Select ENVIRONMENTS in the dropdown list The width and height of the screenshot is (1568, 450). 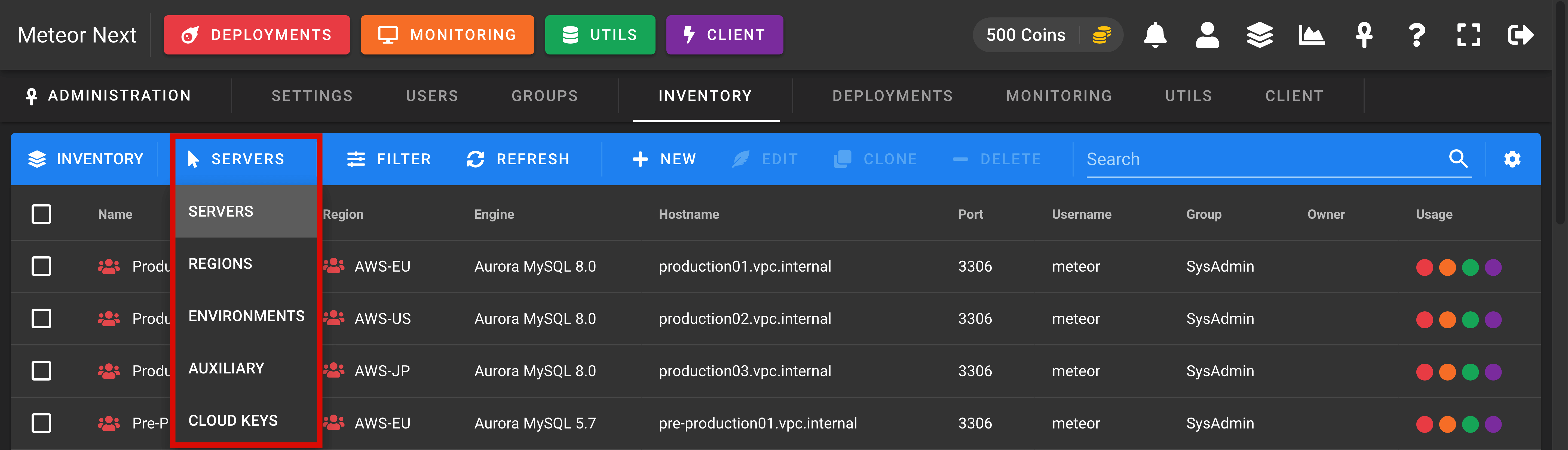246,316
